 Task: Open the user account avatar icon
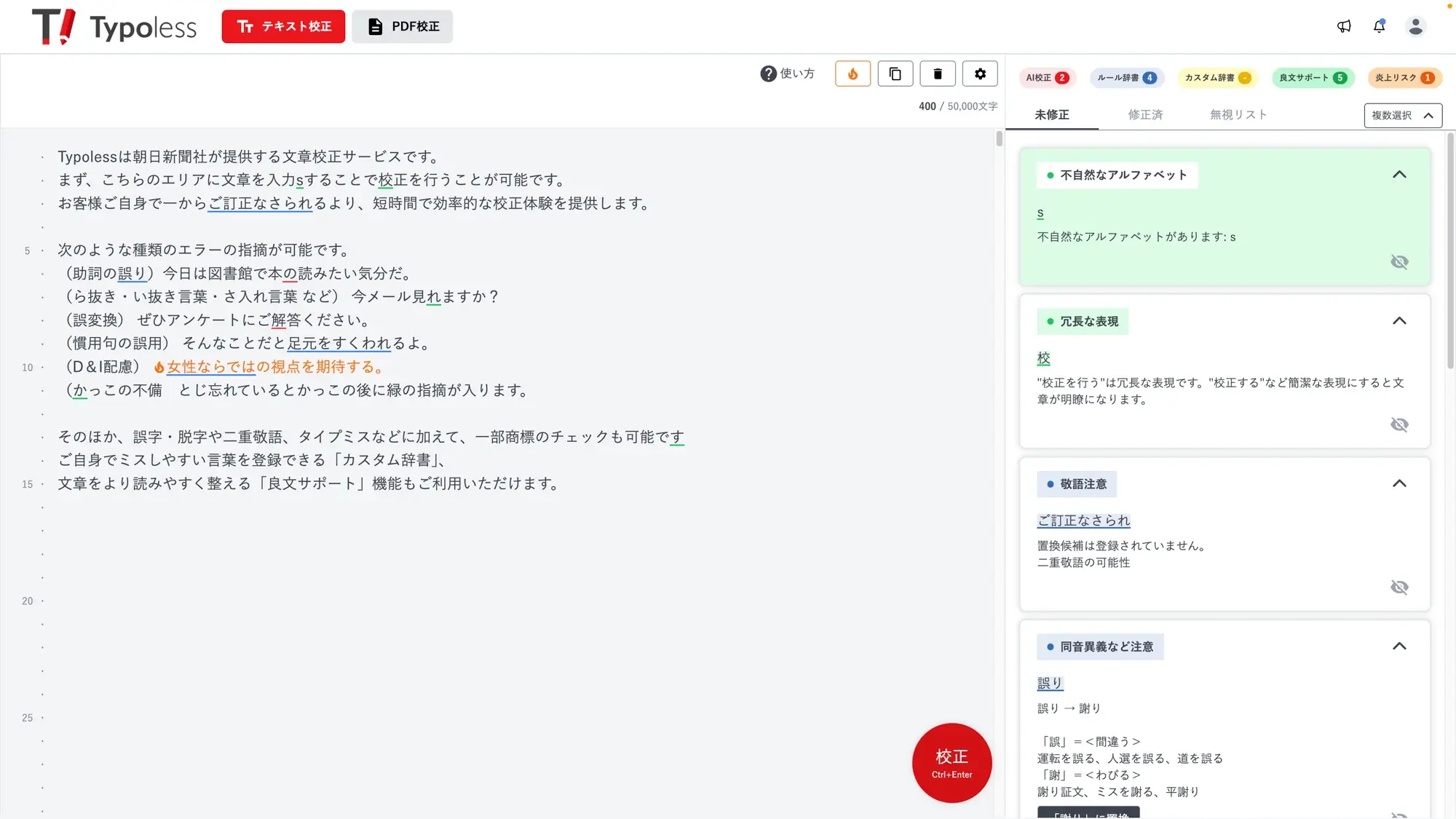(x=1415, y=26)
